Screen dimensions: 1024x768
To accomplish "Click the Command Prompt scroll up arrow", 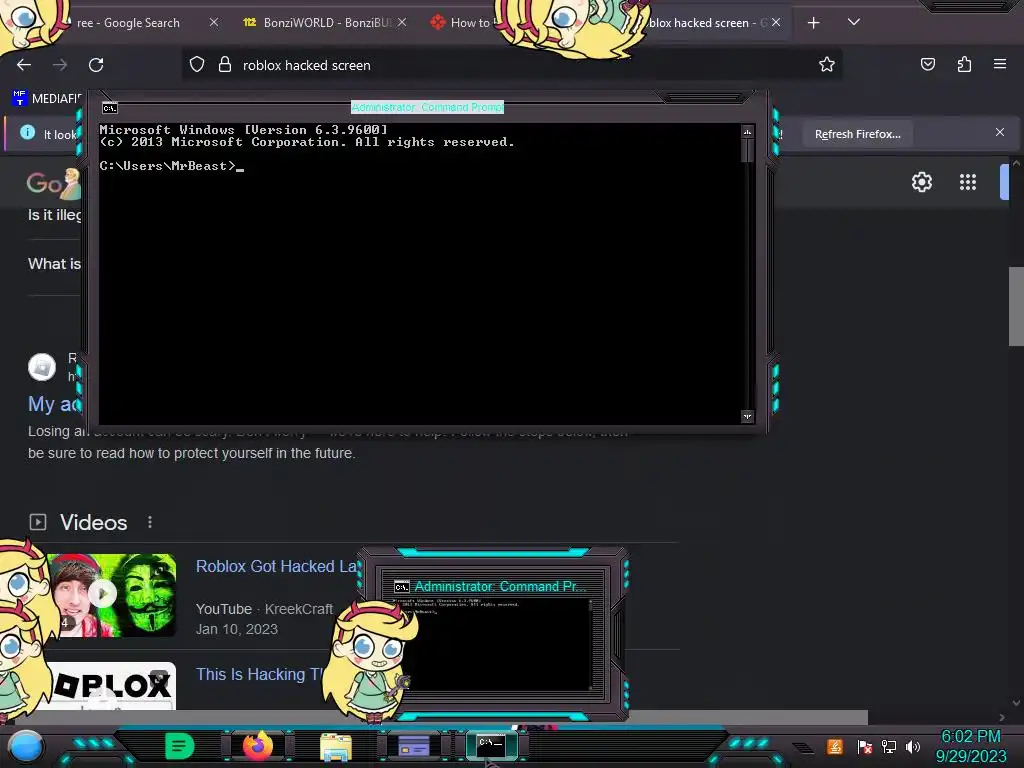I will pyautogui.click(x=748, y=132).
